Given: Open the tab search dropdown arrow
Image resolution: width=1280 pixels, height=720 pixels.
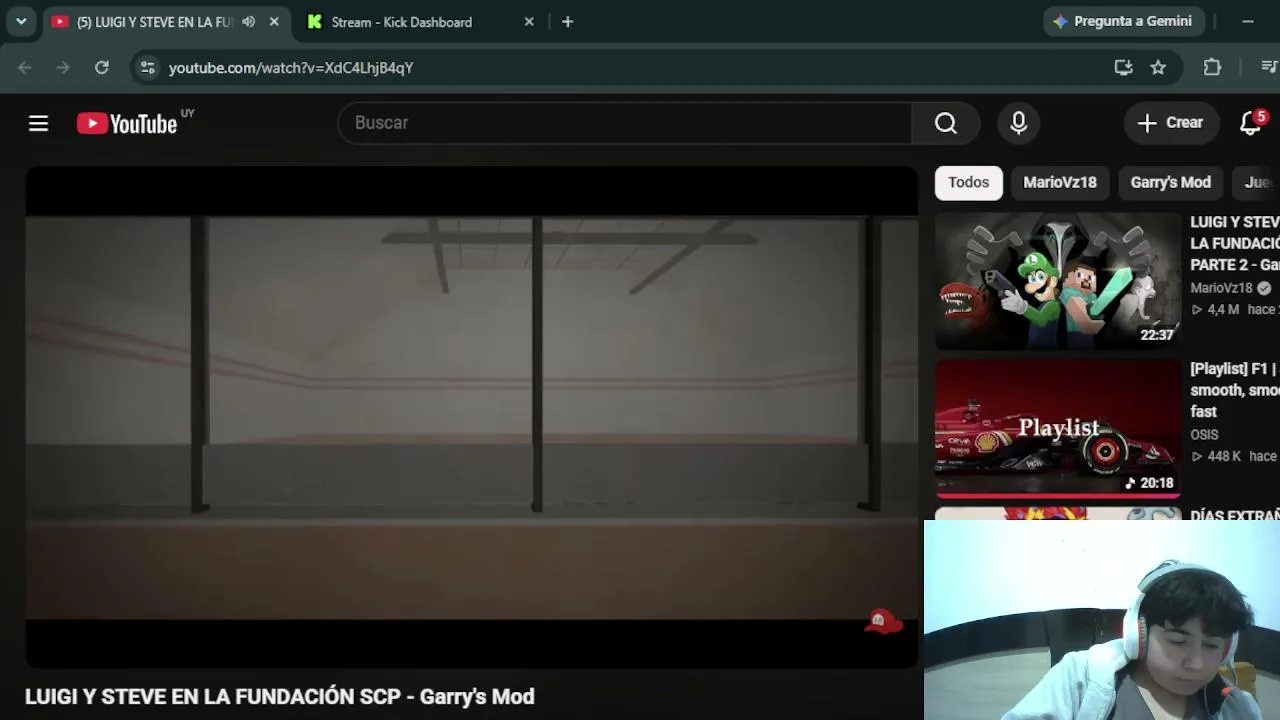Looking at the screenshot, I should (x=21, y=21).
